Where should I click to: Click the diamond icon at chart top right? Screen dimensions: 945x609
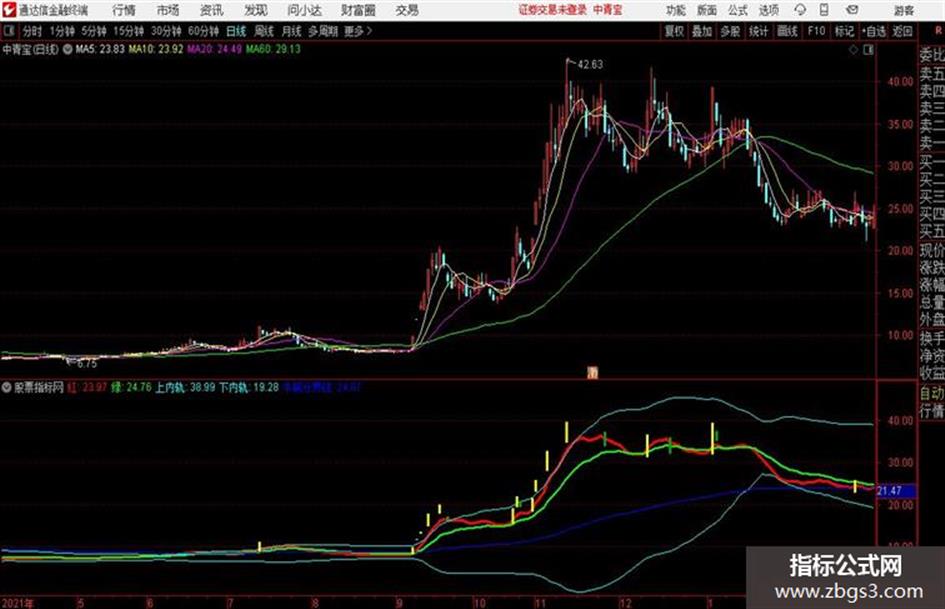853,50
